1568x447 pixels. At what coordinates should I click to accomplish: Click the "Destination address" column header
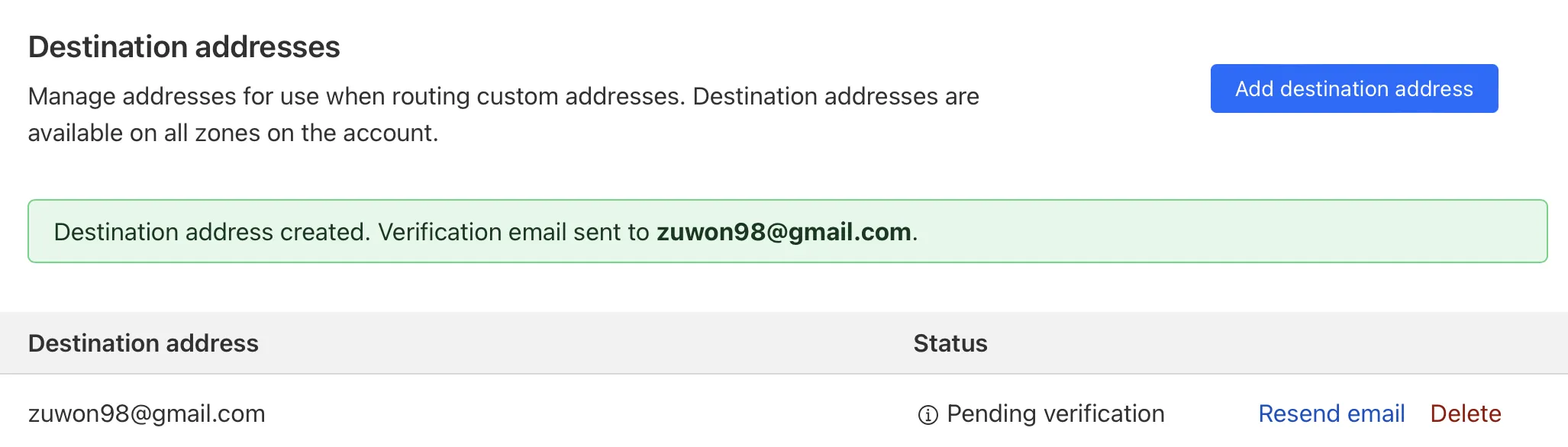144,343
